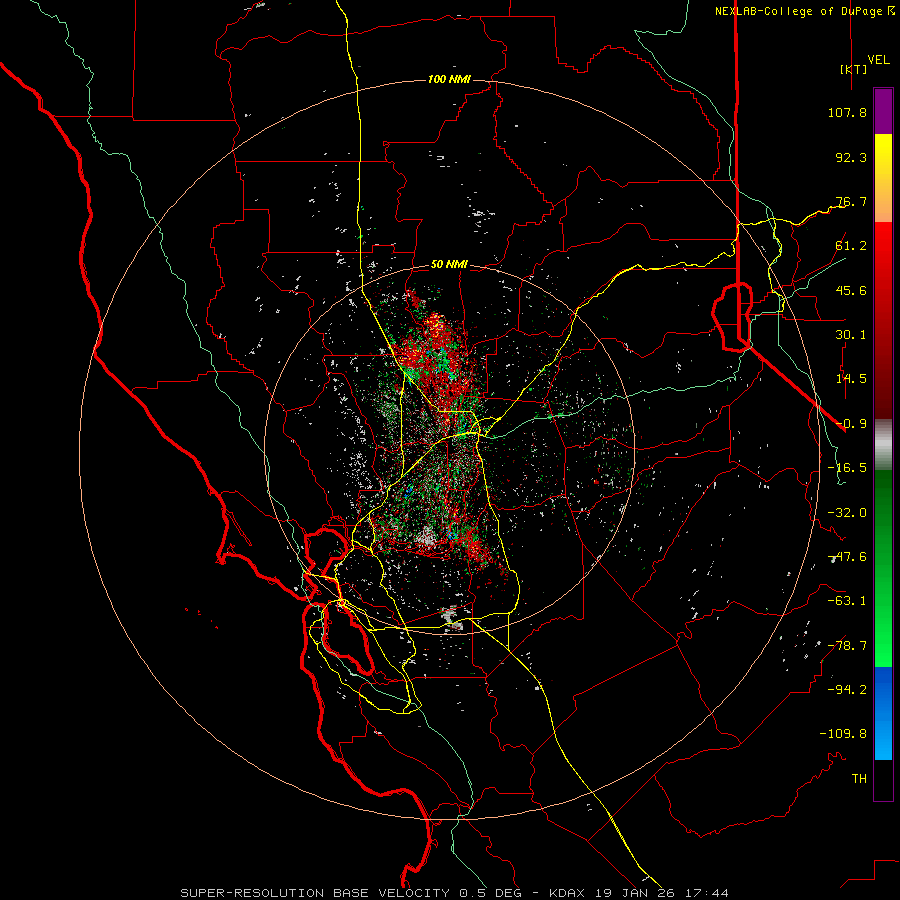Click the -94.2 value on velocity scale

(847, 690)
